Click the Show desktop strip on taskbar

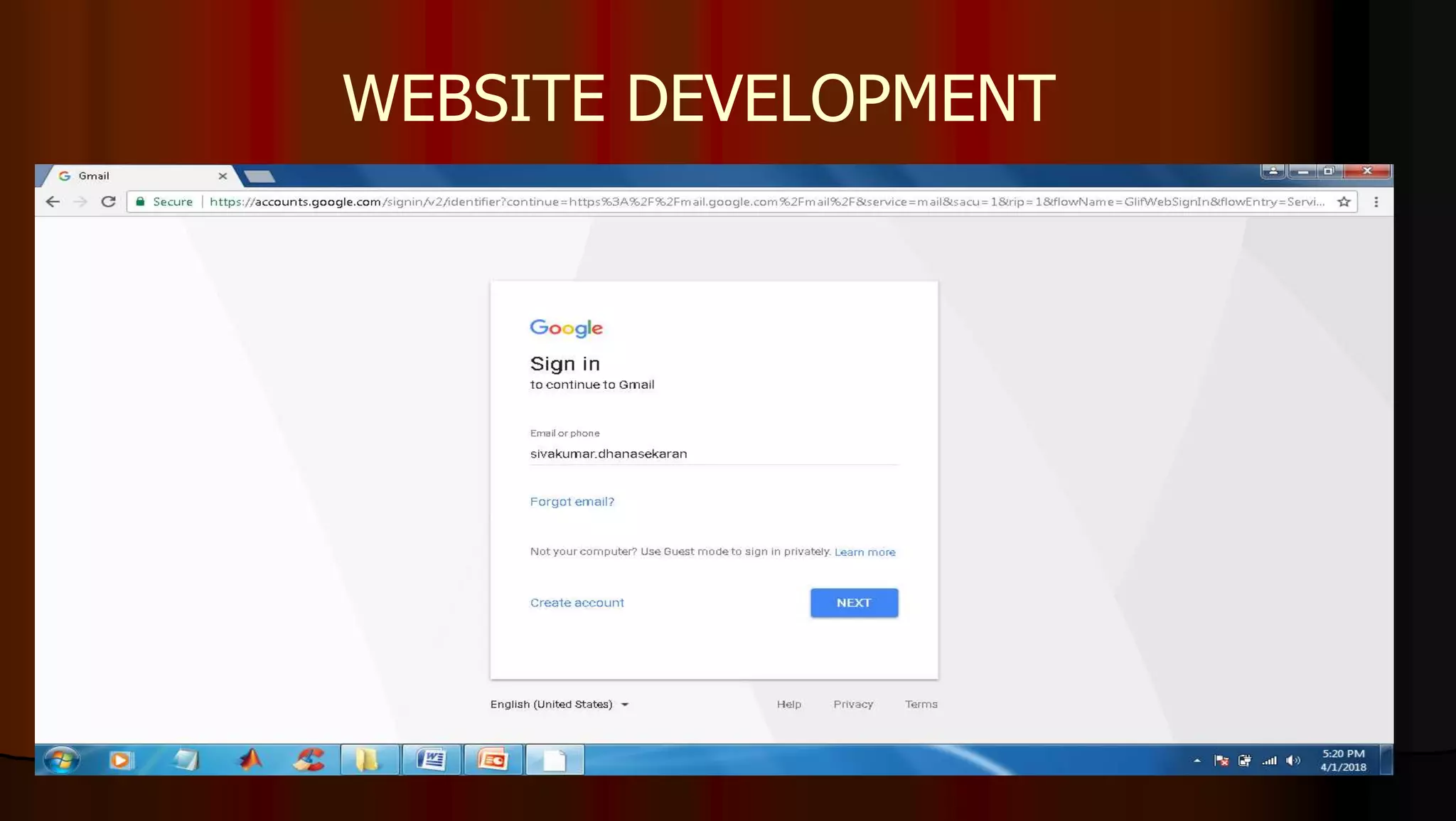pyautogui.click(x=1386, y=760)
